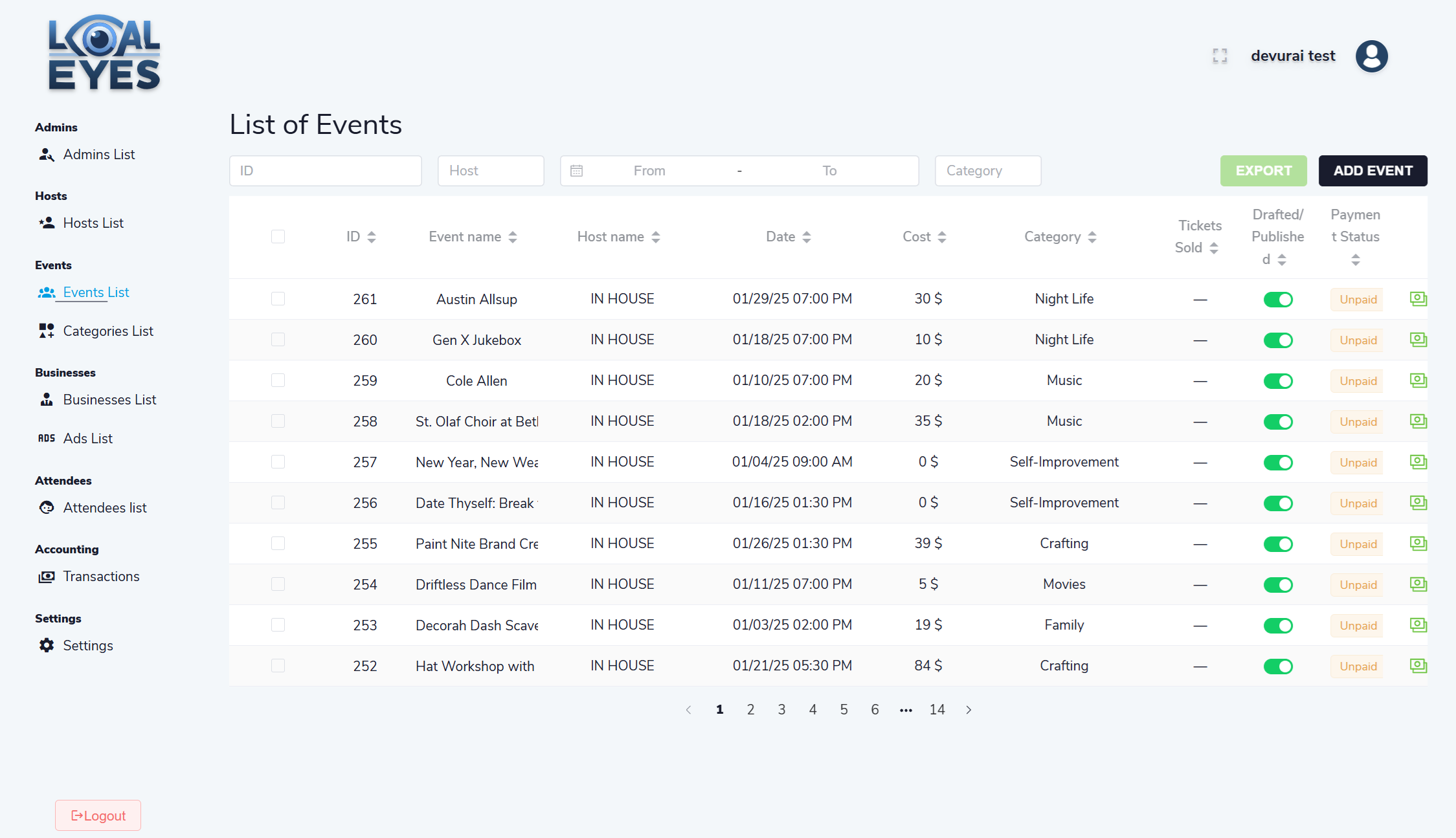Sort events by ID column arrows
The image size is (1456, 838).
coord(372,237)
